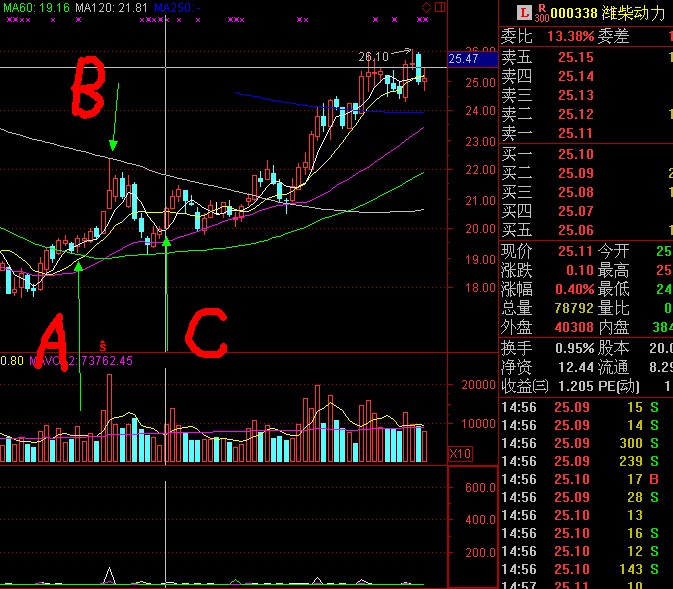Click the stock name 潍柴动力
Viewport: 673px width, 589px height.
tap(633, 13)
